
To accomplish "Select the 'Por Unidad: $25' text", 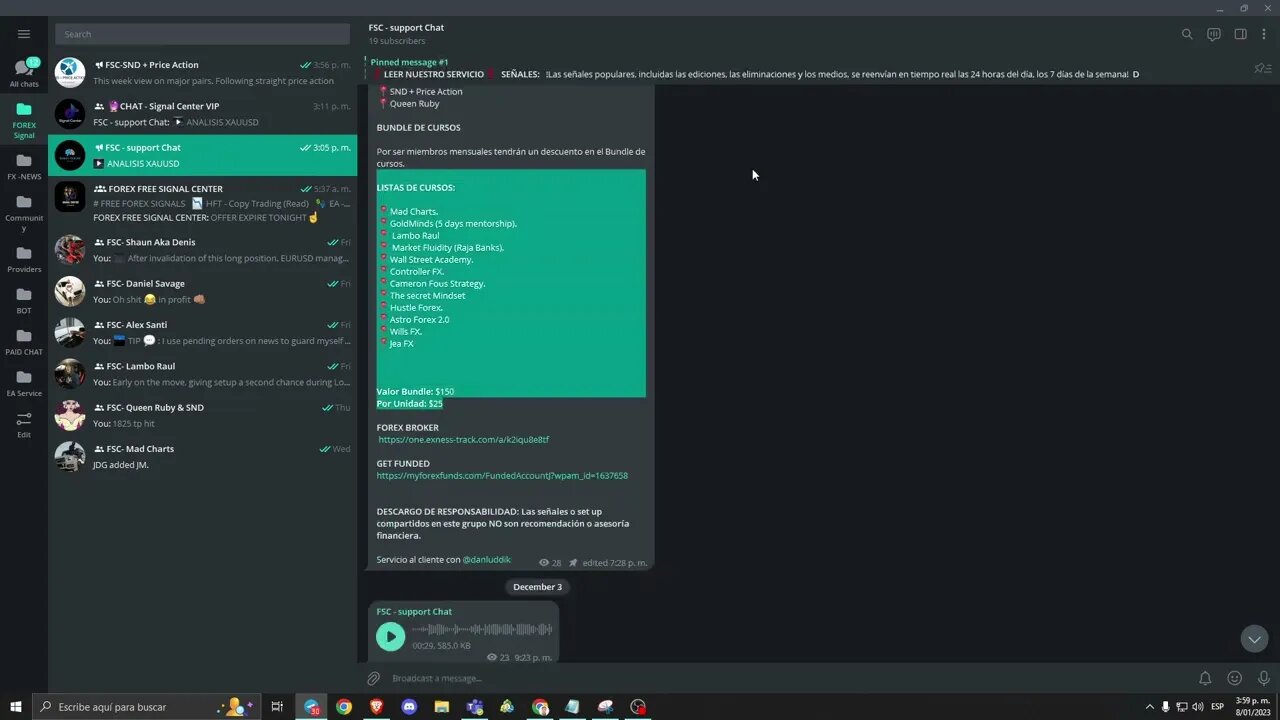I will 409,404.
